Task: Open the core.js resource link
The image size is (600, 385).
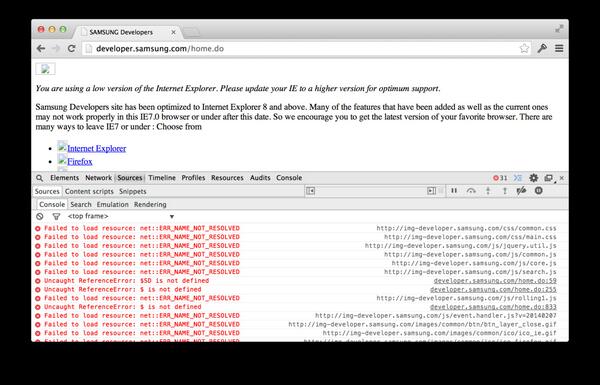Action: (x=474, y=263)
